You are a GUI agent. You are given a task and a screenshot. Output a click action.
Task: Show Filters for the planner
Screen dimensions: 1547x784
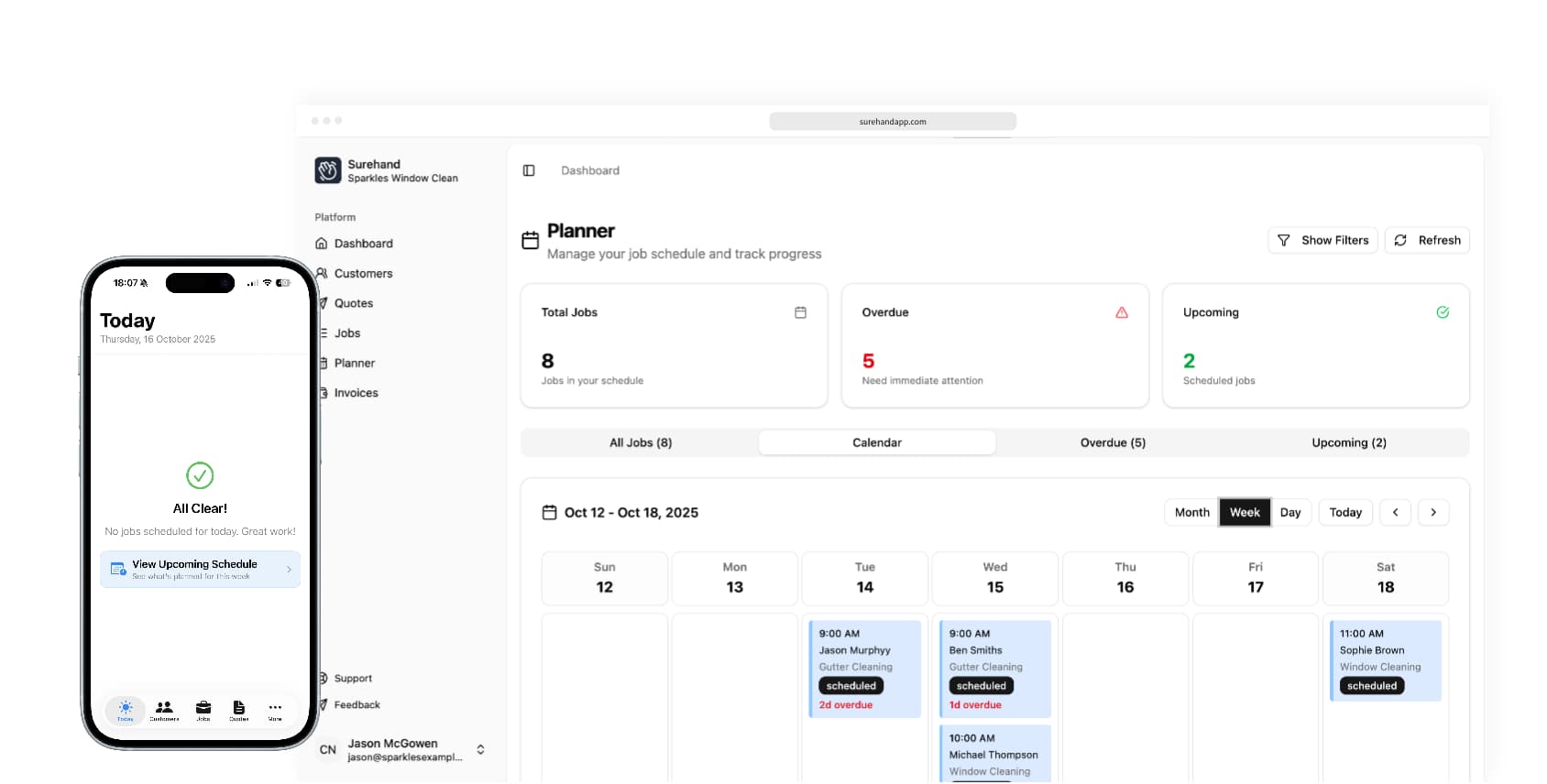tap(1322, 240)
